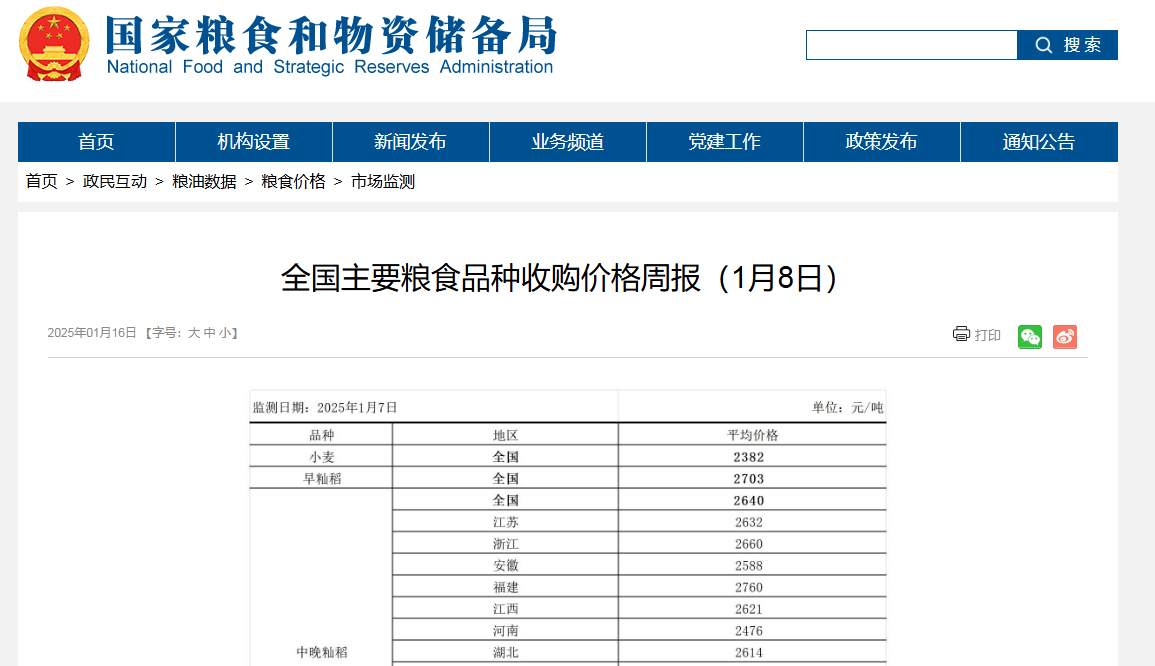Open the 新闻发布 navigation menu item
Viewport: 1155px width, 666px height.
click(409, 141)
